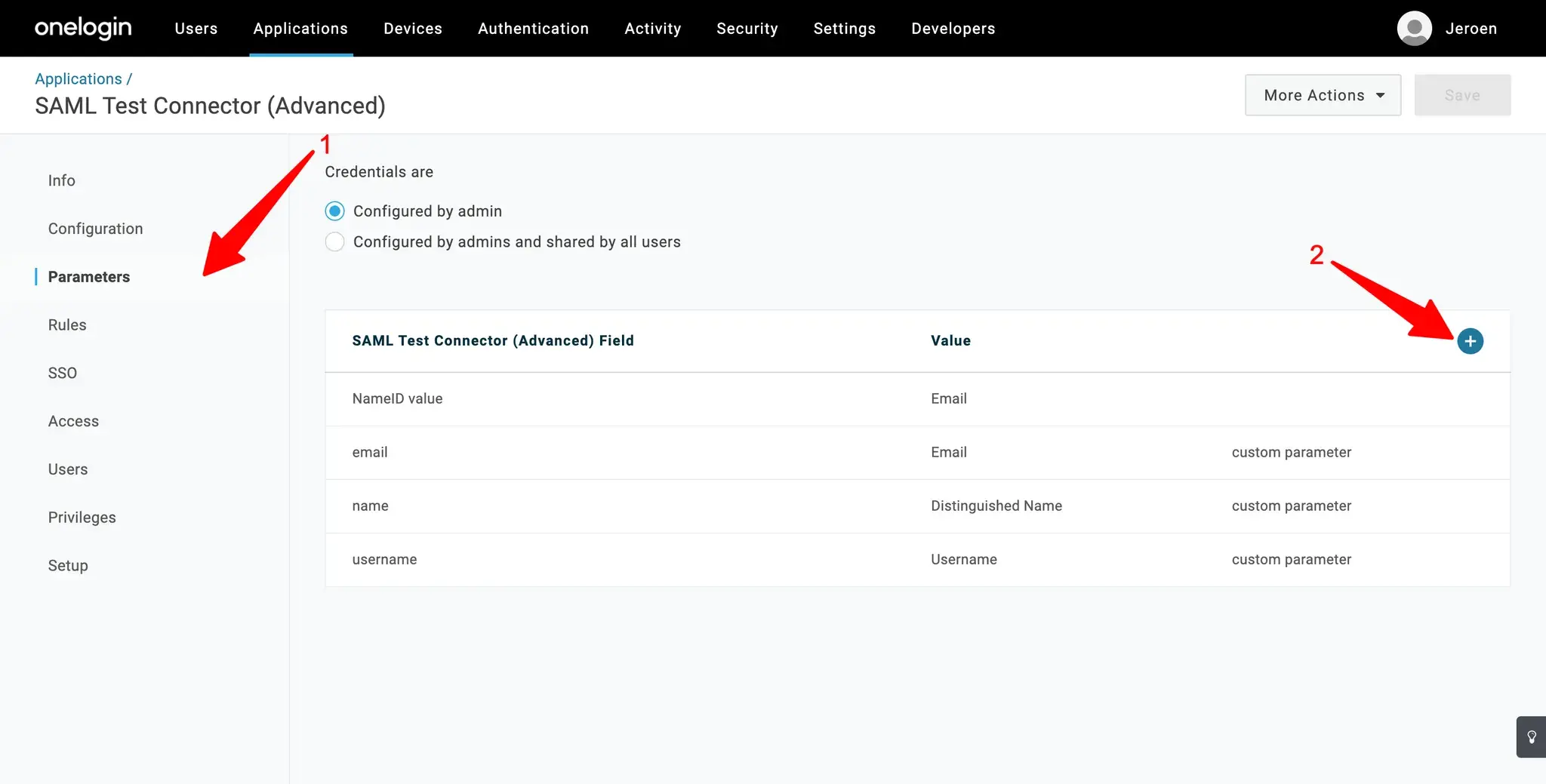This screenshot has width=1546, height=784.
Task: Click Email value in email row
Action: [x=949, y=452]
